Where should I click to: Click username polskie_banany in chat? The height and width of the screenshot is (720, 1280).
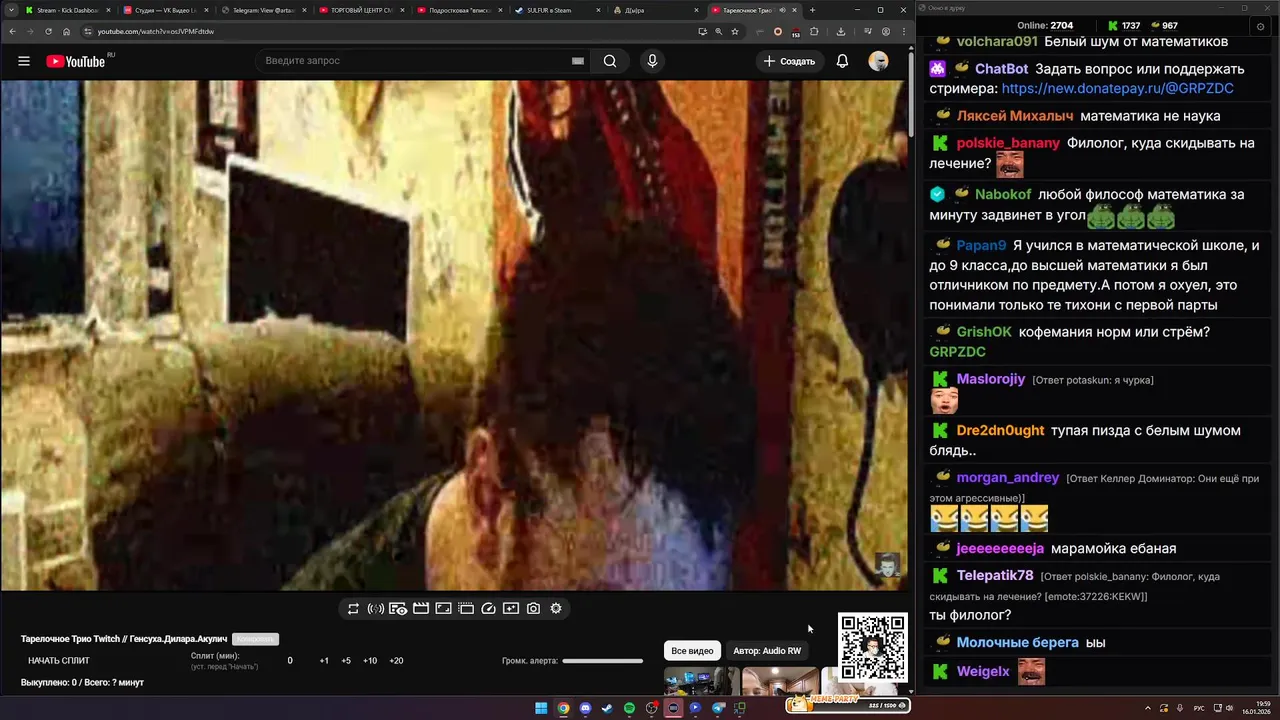1008,143
